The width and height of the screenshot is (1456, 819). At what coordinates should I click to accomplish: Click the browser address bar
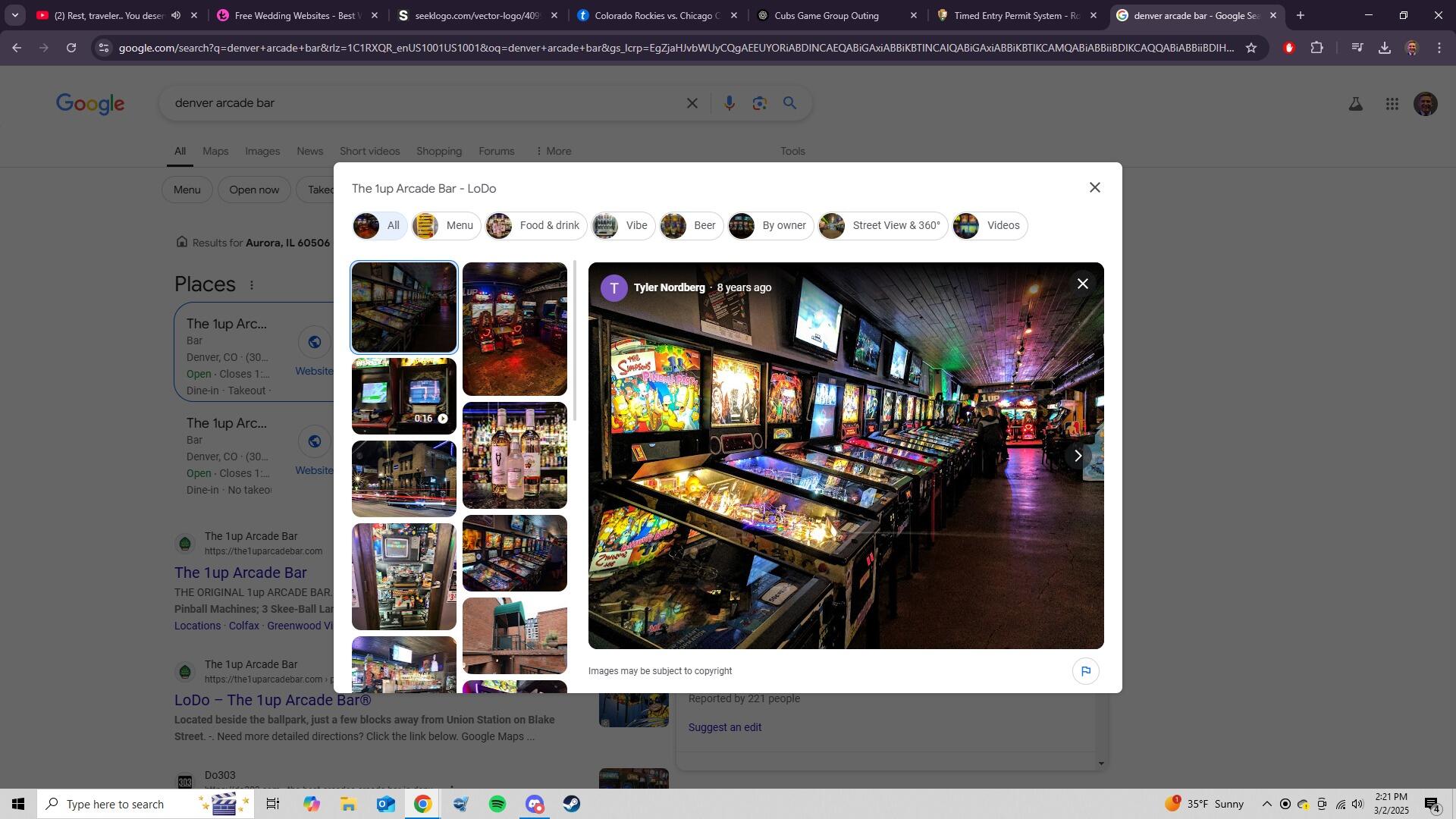click(675, 48)
